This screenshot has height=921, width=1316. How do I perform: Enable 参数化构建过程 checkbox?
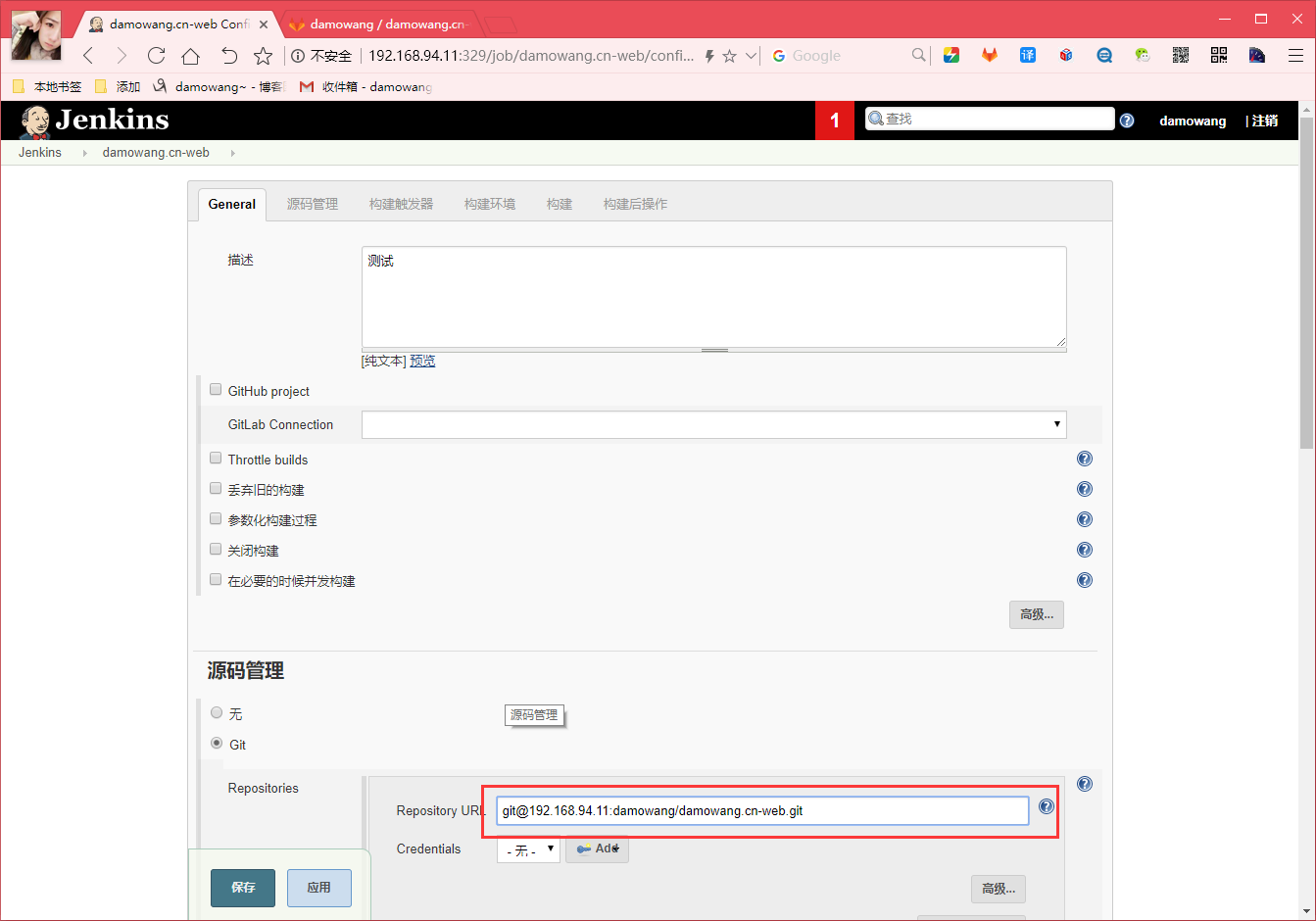pyautogui.click(x=216, y=518)
